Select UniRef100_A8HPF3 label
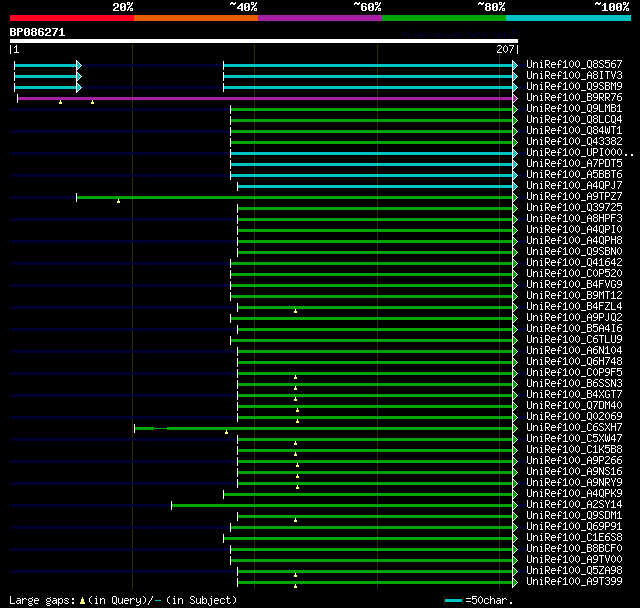This screenshot has height=608, width=640. coord(574,219)
